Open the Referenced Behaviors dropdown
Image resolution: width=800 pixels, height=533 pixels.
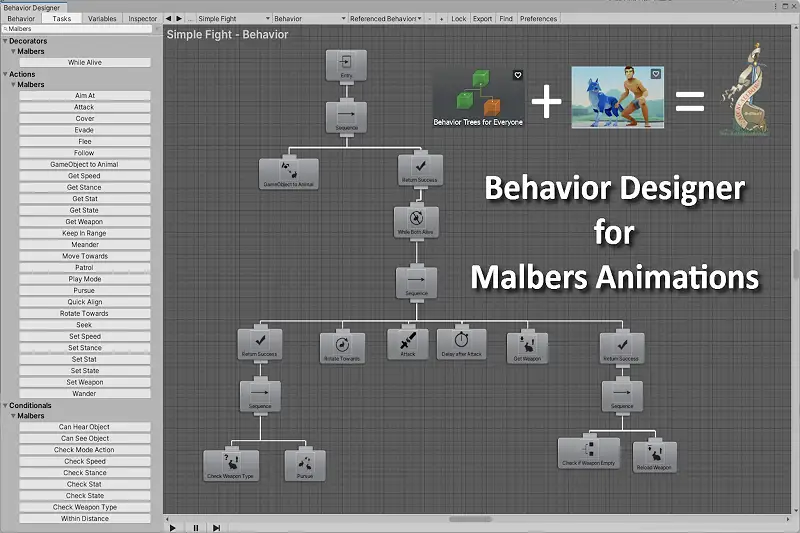point(385,18)
